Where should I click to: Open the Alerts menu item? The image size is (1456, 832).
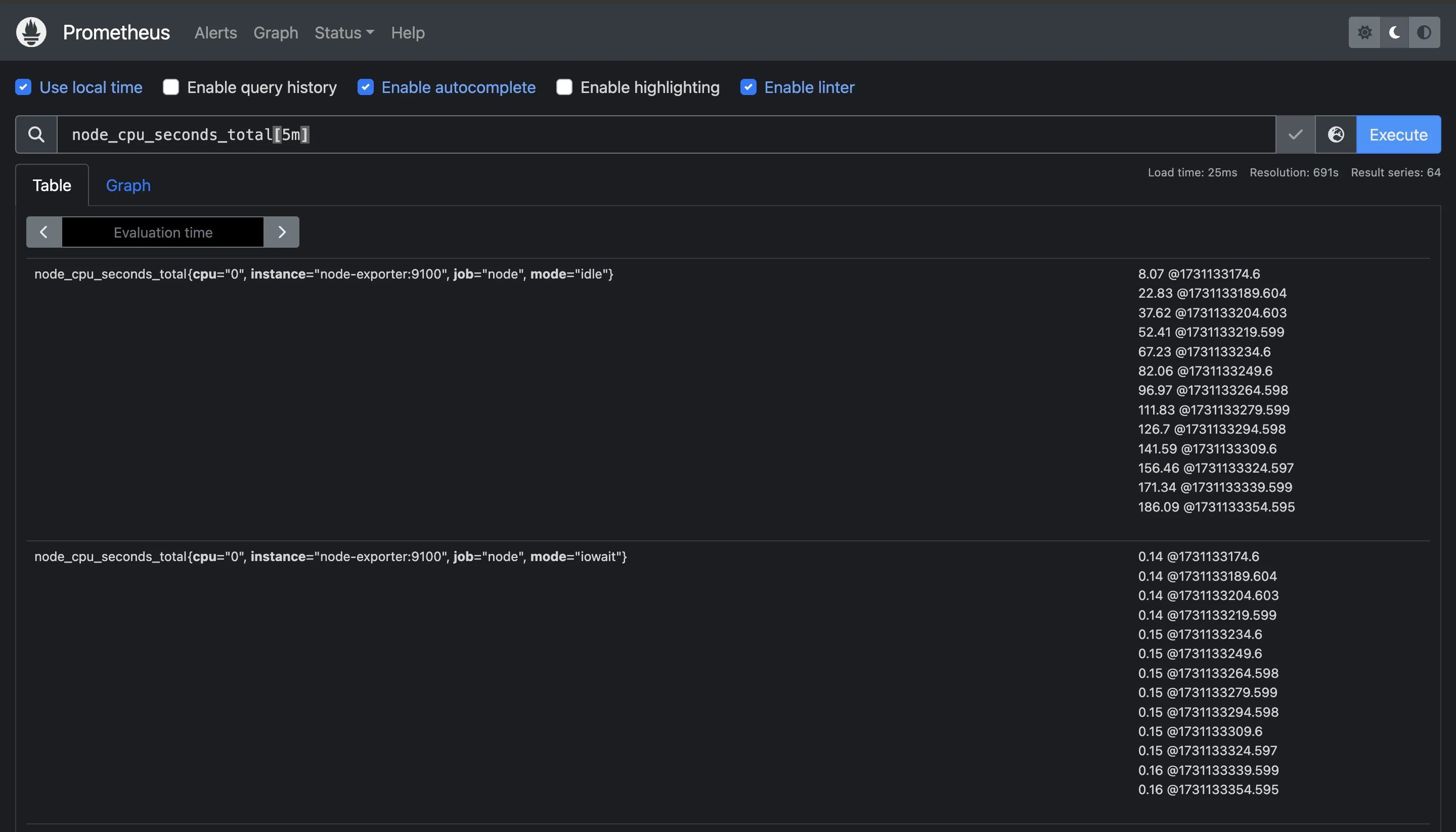(216, 31)
